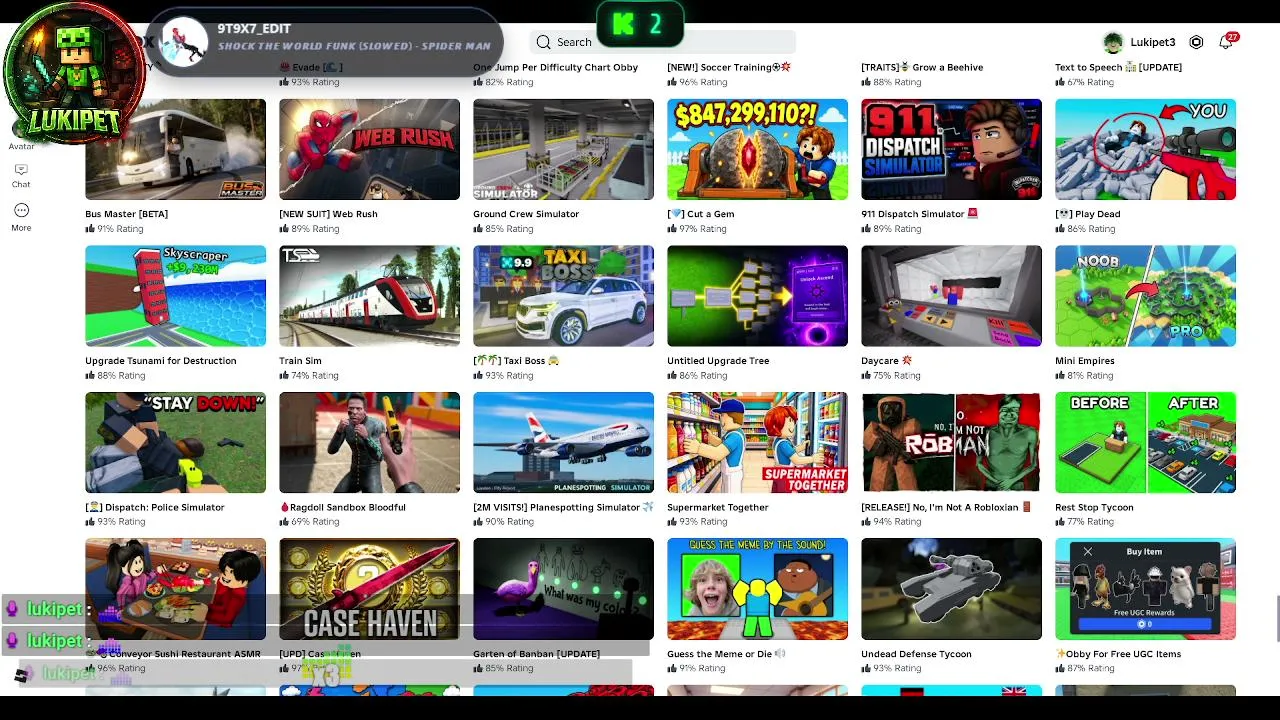Click the [NEW SUIT] Web Rush title

tap(328, 214)
